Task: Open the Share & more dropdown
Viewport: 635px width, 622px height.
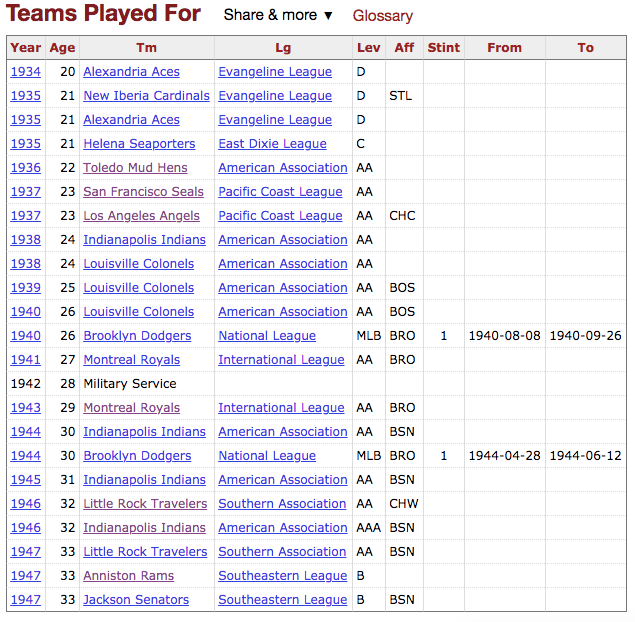Action: [x=278, y=15]
